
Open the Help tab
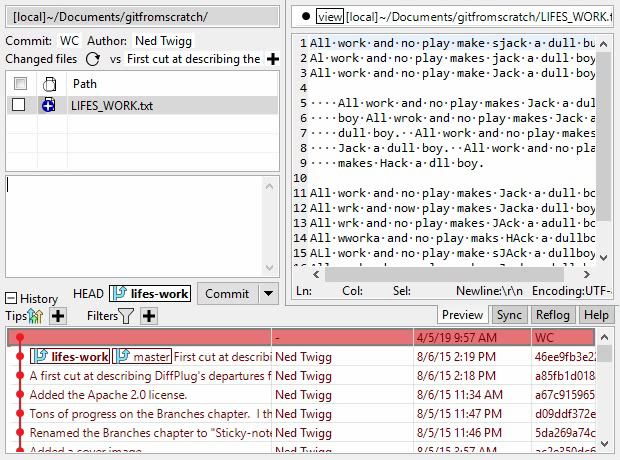596,315
